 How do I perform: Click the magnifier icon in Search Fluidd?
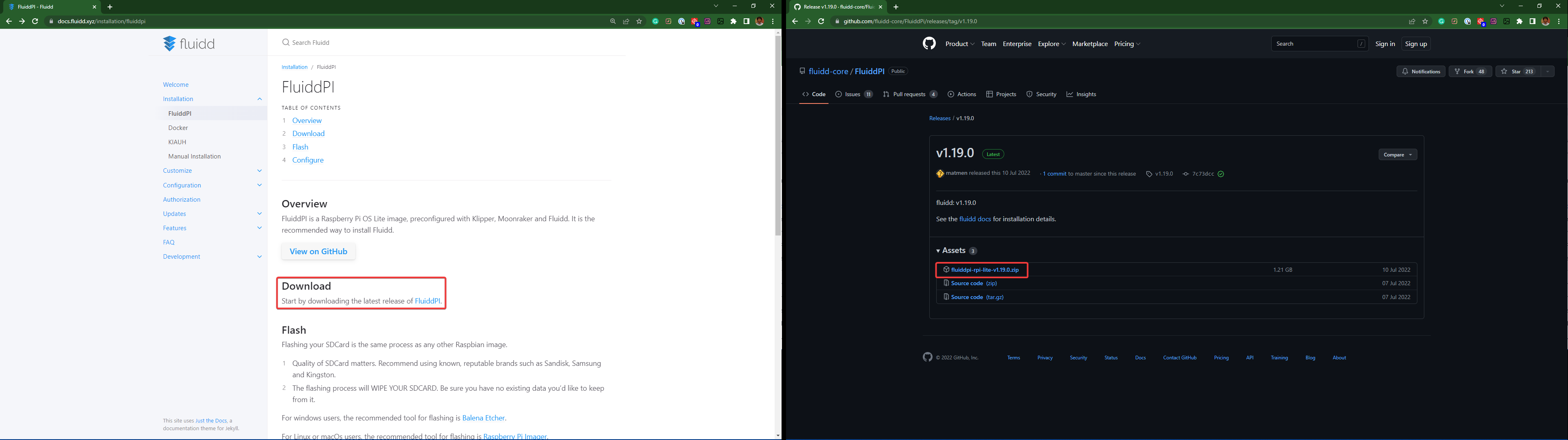point(285,43)
